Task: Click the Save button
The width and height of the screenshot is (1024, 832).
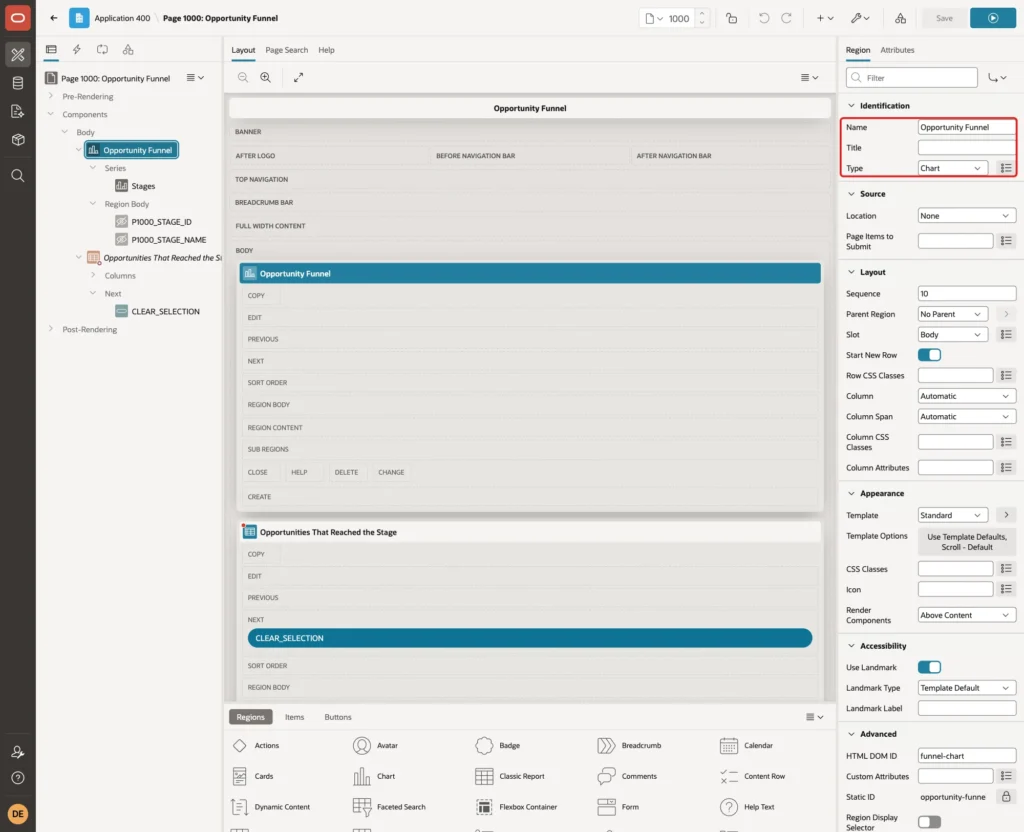Action: (944, 18)
